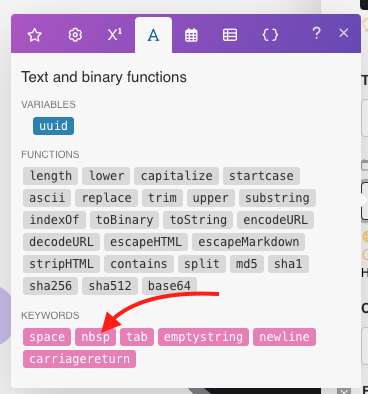This screenshot has height=394, width=368.
Task: Open general functions gear tab
Action: pos(75,35)
